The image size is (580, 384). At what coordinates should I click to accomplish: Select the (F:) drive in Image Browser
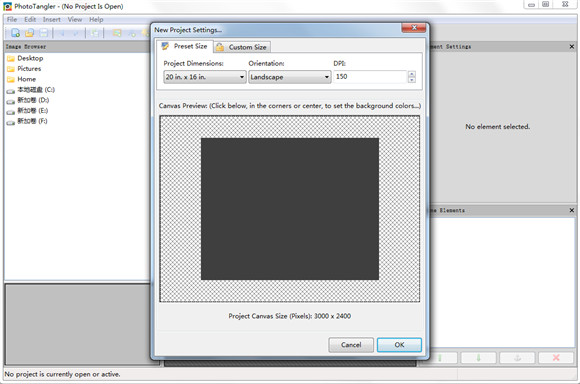click(27, 121)
